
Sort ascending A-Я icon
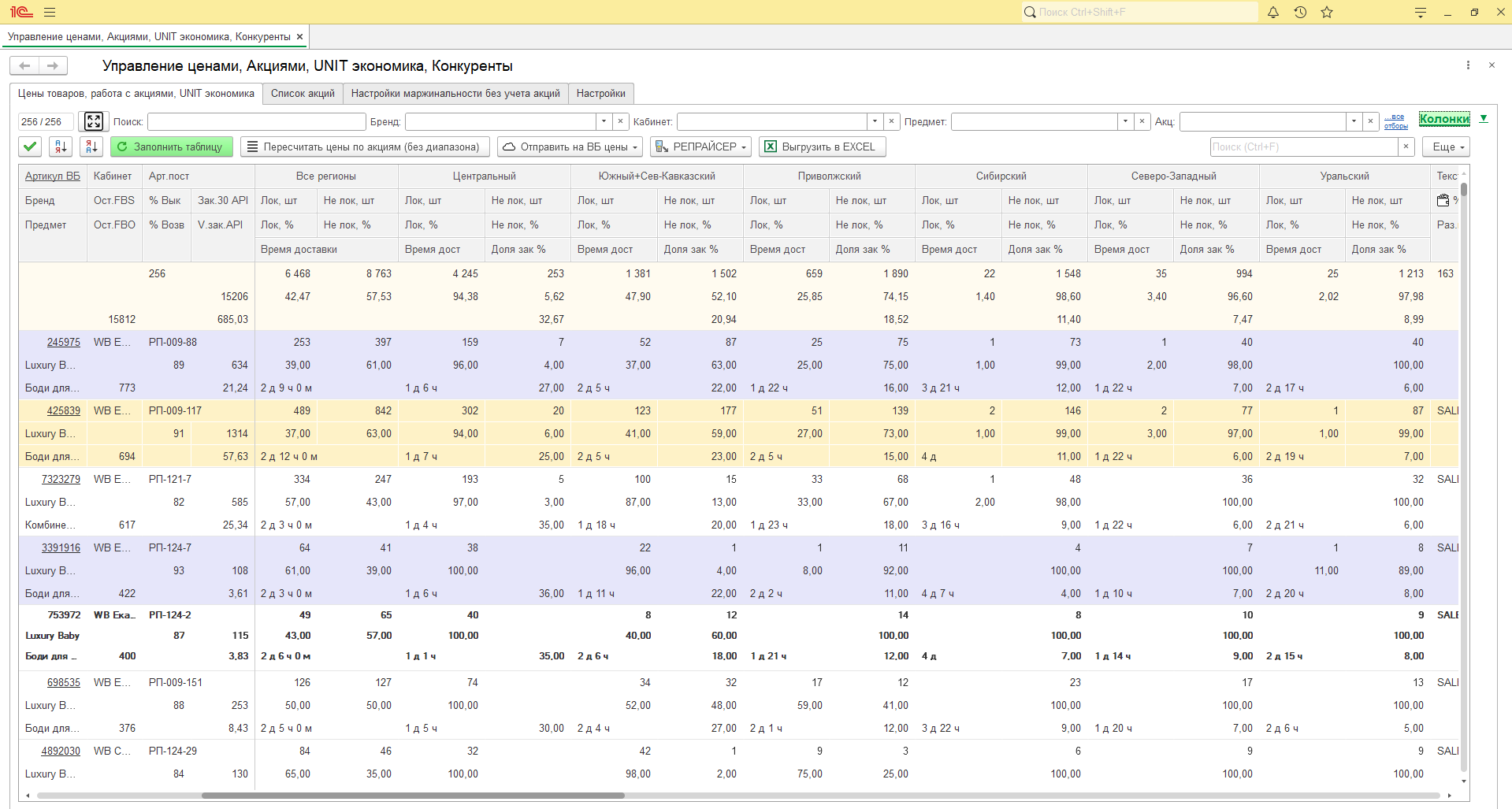point(61,147)
